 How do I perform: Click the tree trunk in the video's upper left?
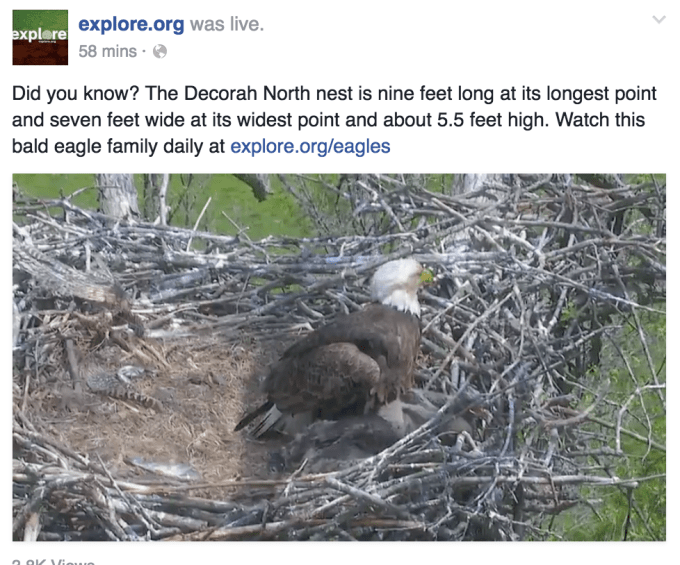coord(116,195)
